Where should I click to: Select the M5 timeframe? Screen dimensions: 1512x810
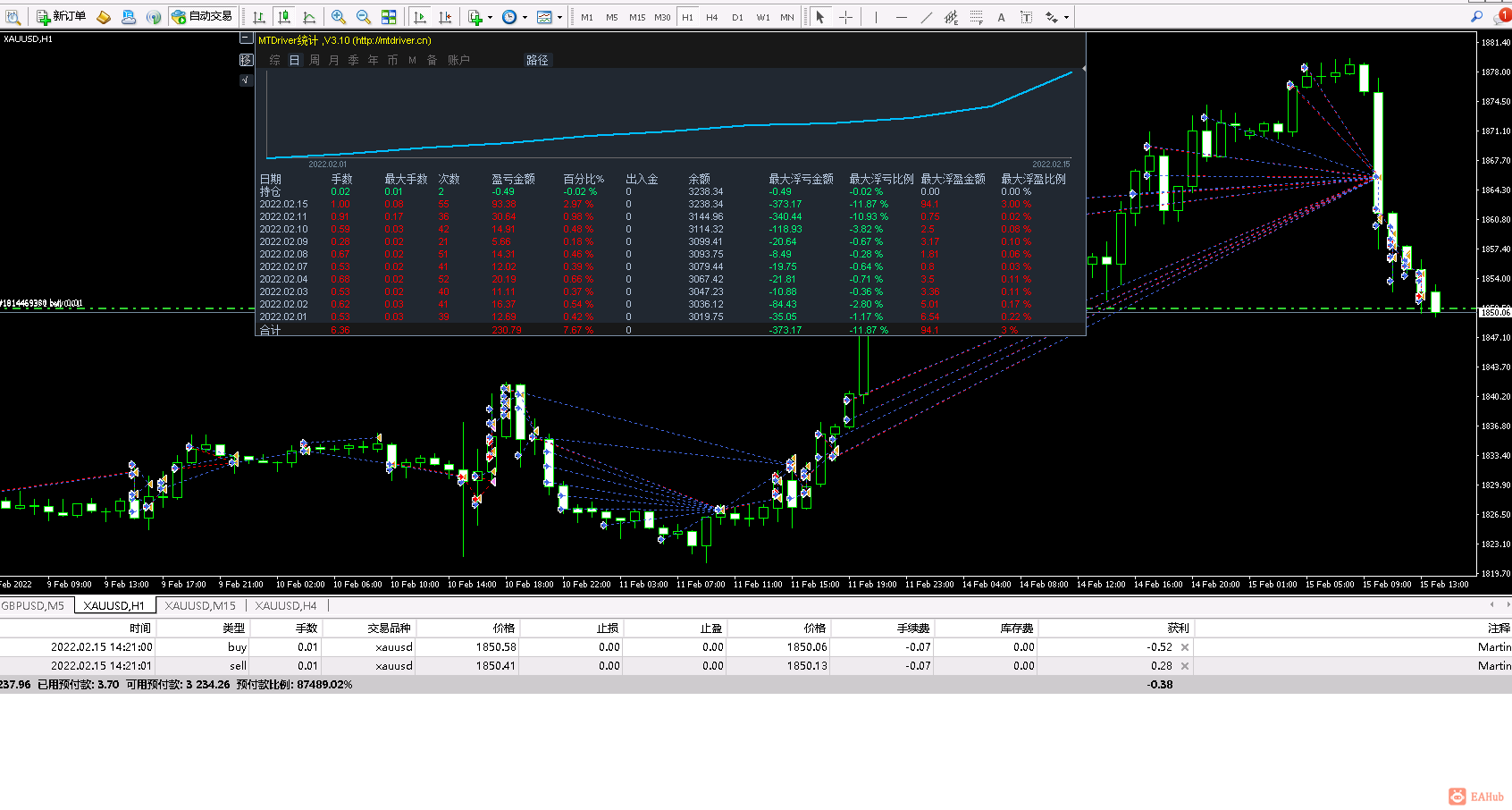click(x=612, y=17)
